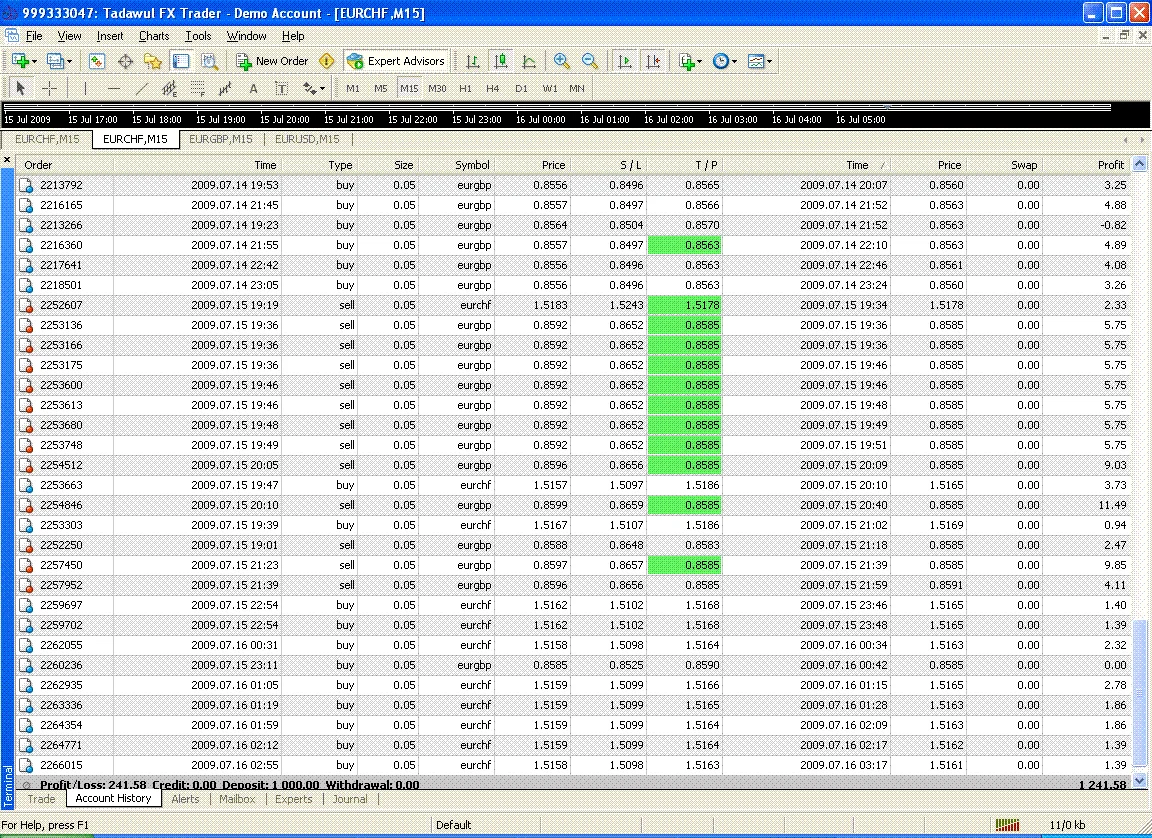Click the Zoom Out magnifier icon
The image size is (1152, 838).
pos(590,61)
